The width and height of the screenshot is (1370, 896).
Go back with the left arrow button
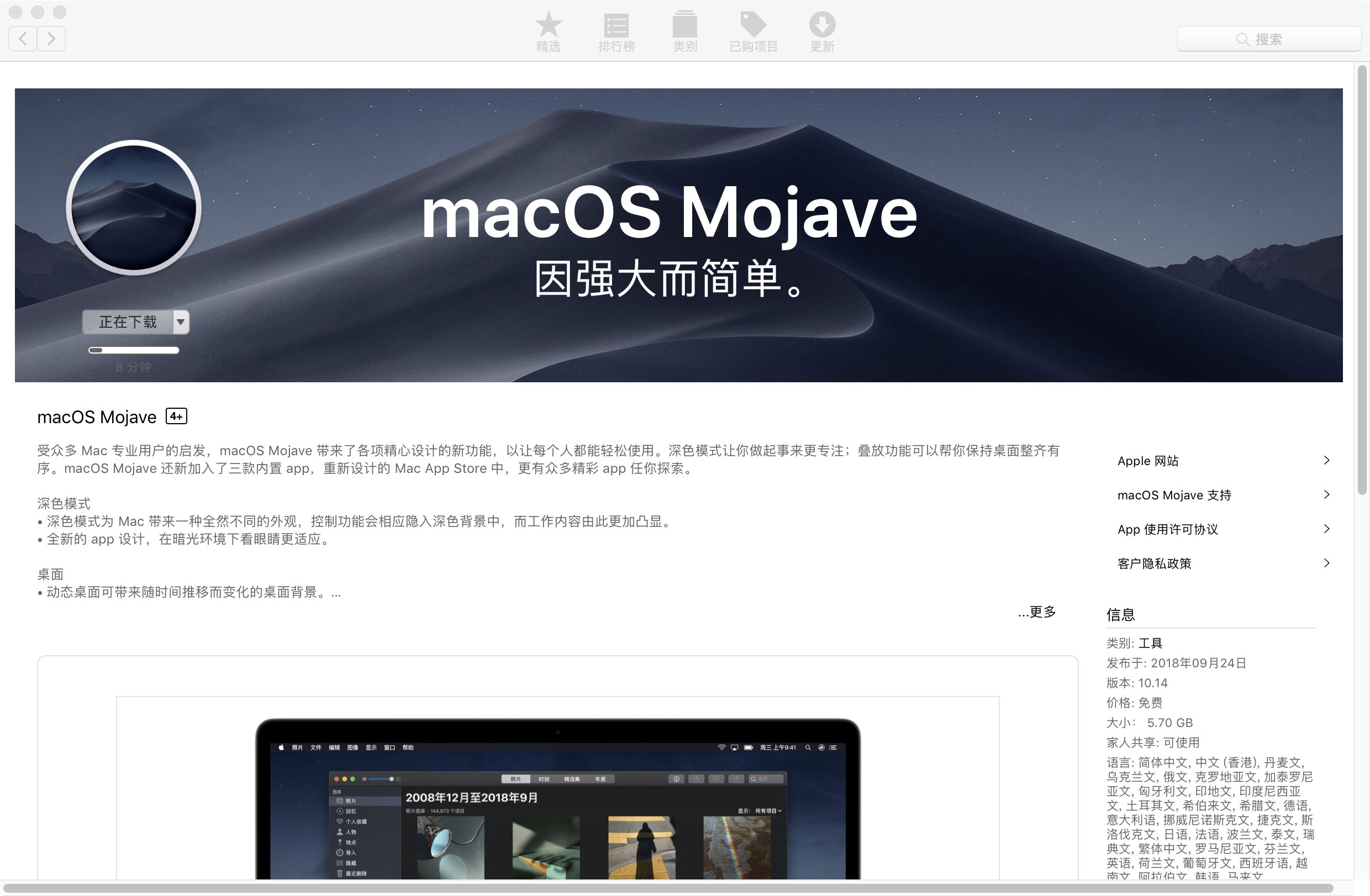23,39
